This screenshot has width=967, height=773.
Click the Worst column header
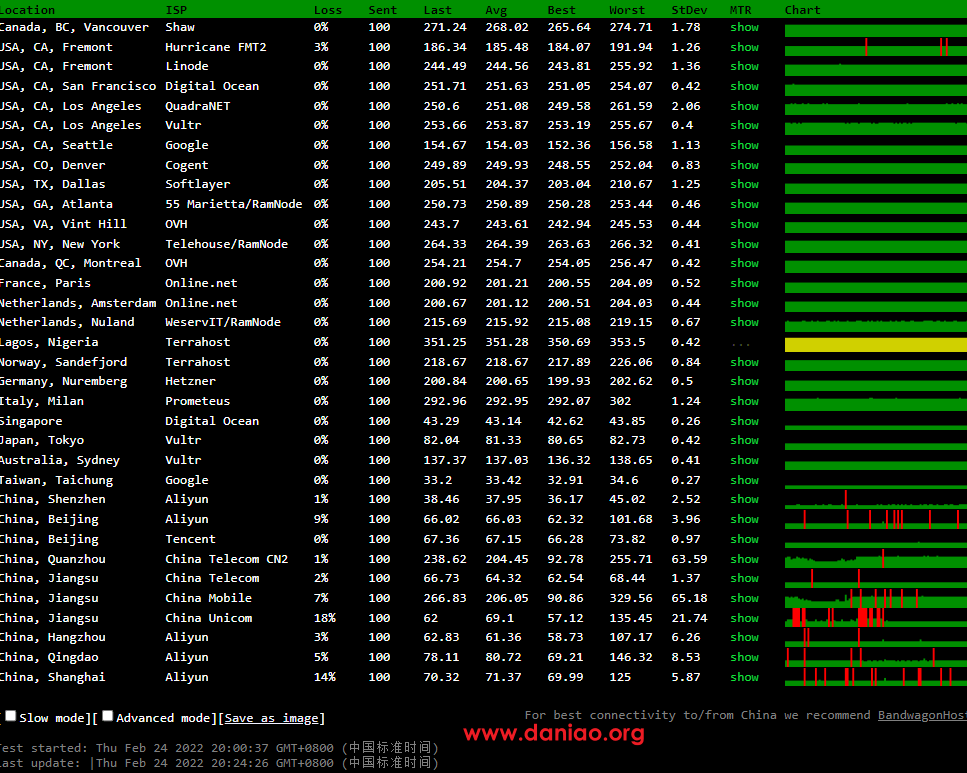coord(627,10)
